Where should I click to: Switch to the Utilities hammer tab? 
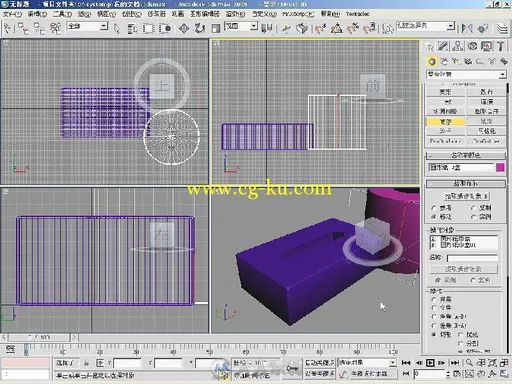(501, 46)
